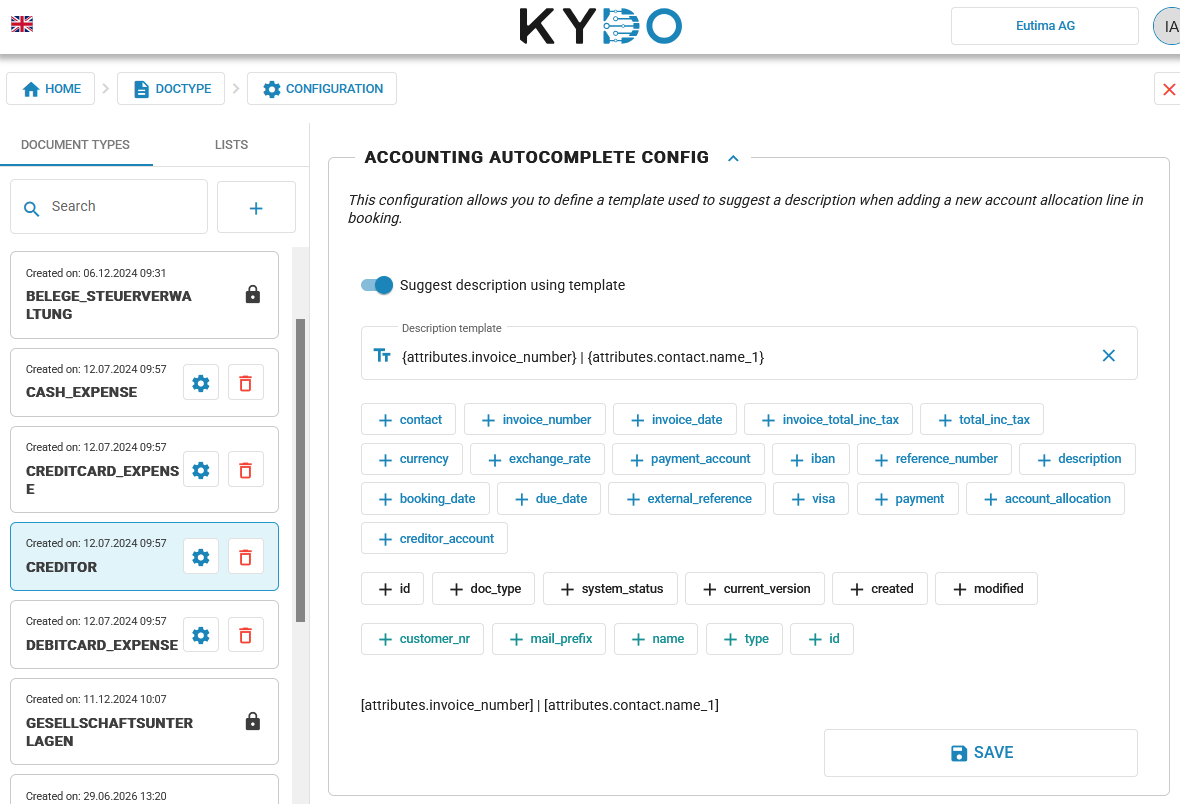This screenshot has height=804, width=1180.
Task: Add payment_account attribute chip
Action: point(689,458)
